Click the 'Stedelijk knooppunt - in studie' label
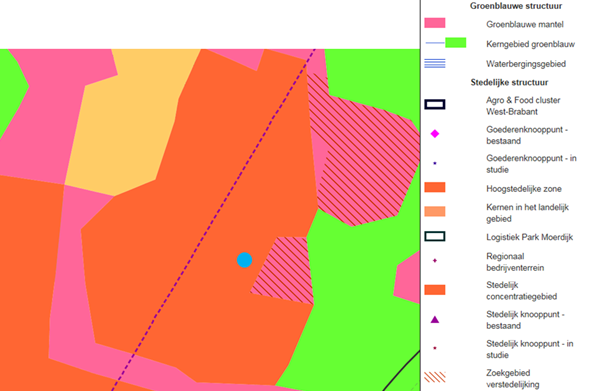Viewport: 609px width, 391px height. (530, 349)
